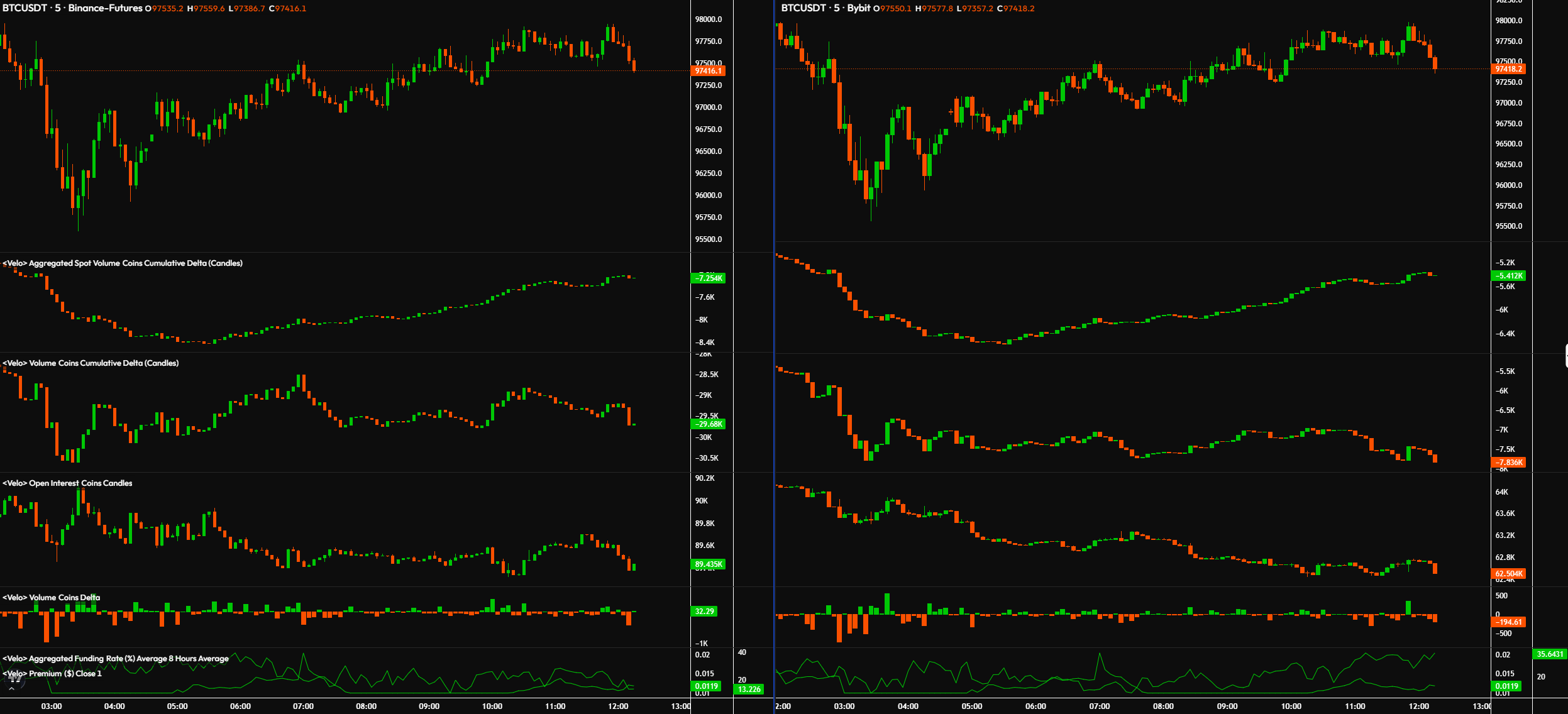Select the Open Interest Coins Candles legend
Image resolution: width=1568 pixels, height=714 pixels.
tap(67, 483)
